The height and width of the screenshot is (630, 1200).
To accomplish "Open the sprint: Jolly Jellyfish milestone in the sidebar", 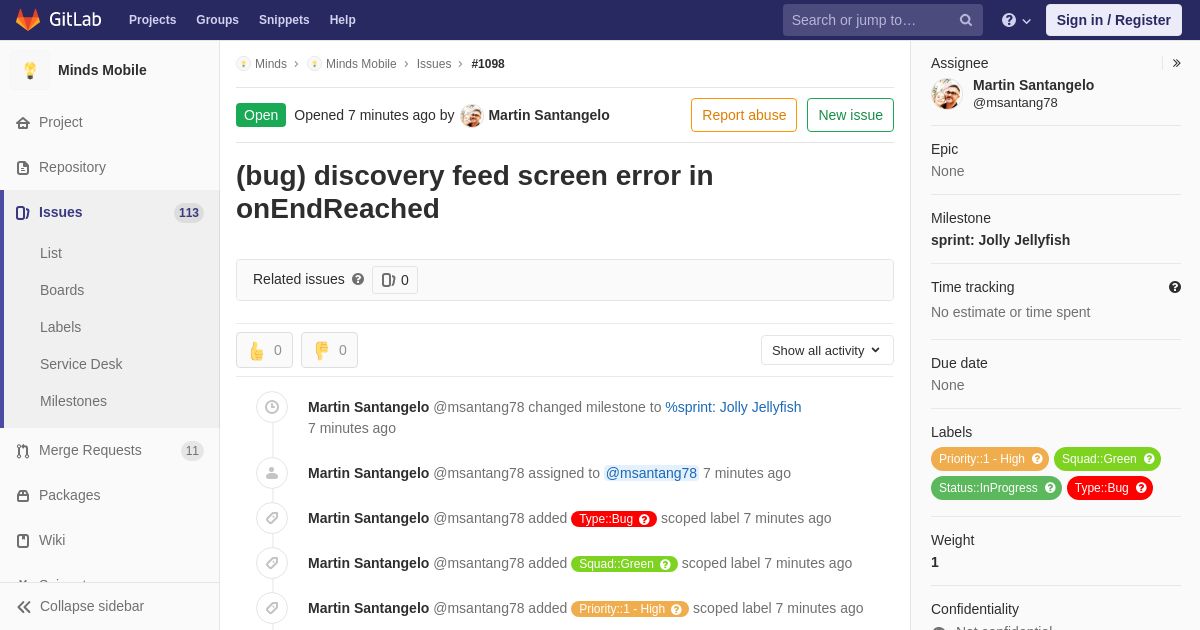I will tap(1000, 240).
